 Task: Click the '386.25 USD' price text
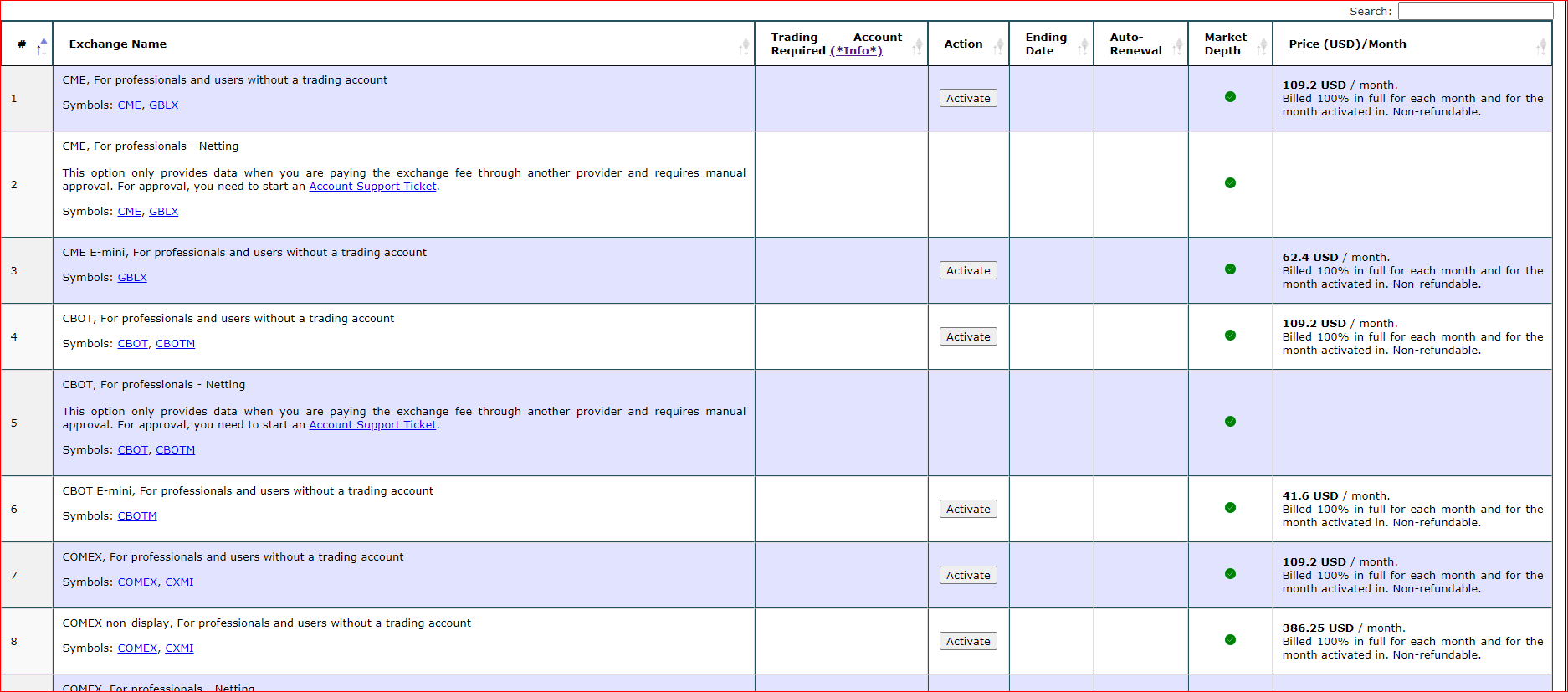pos(1318,628)
